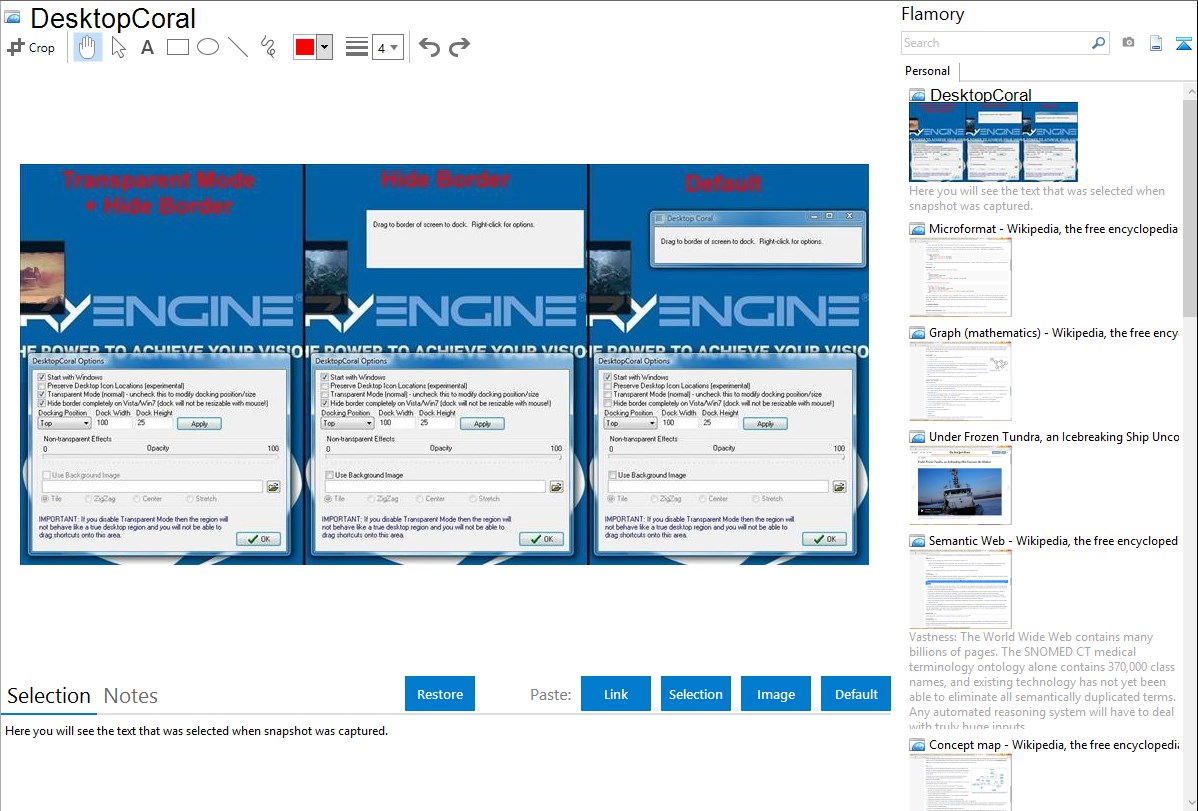Select the Crop tool

click(x=31, y=47)
